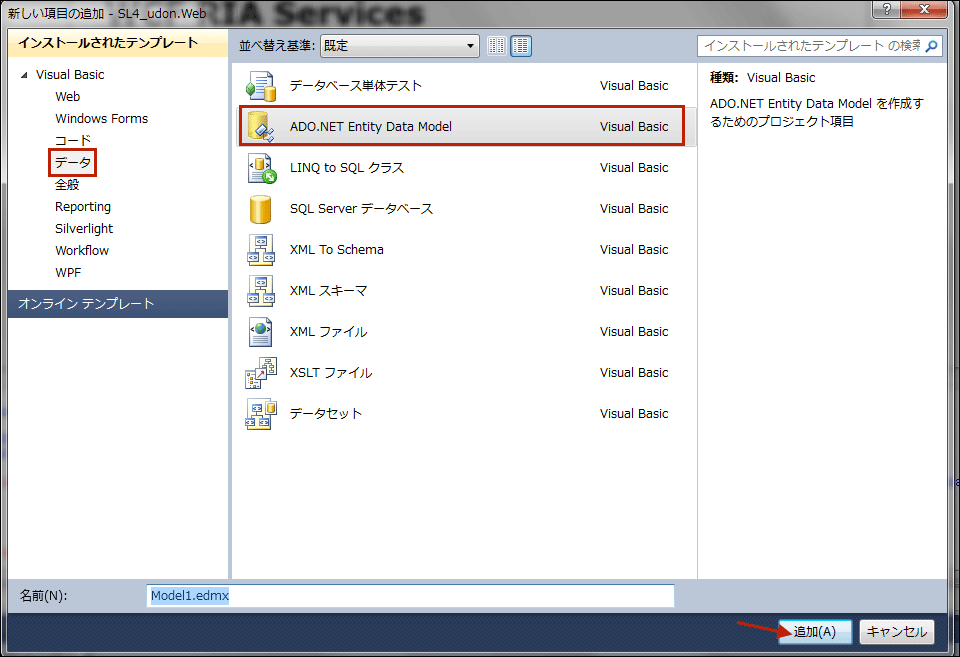
Task: Click the キャンセル button
Action: click(x=897, y=632)
